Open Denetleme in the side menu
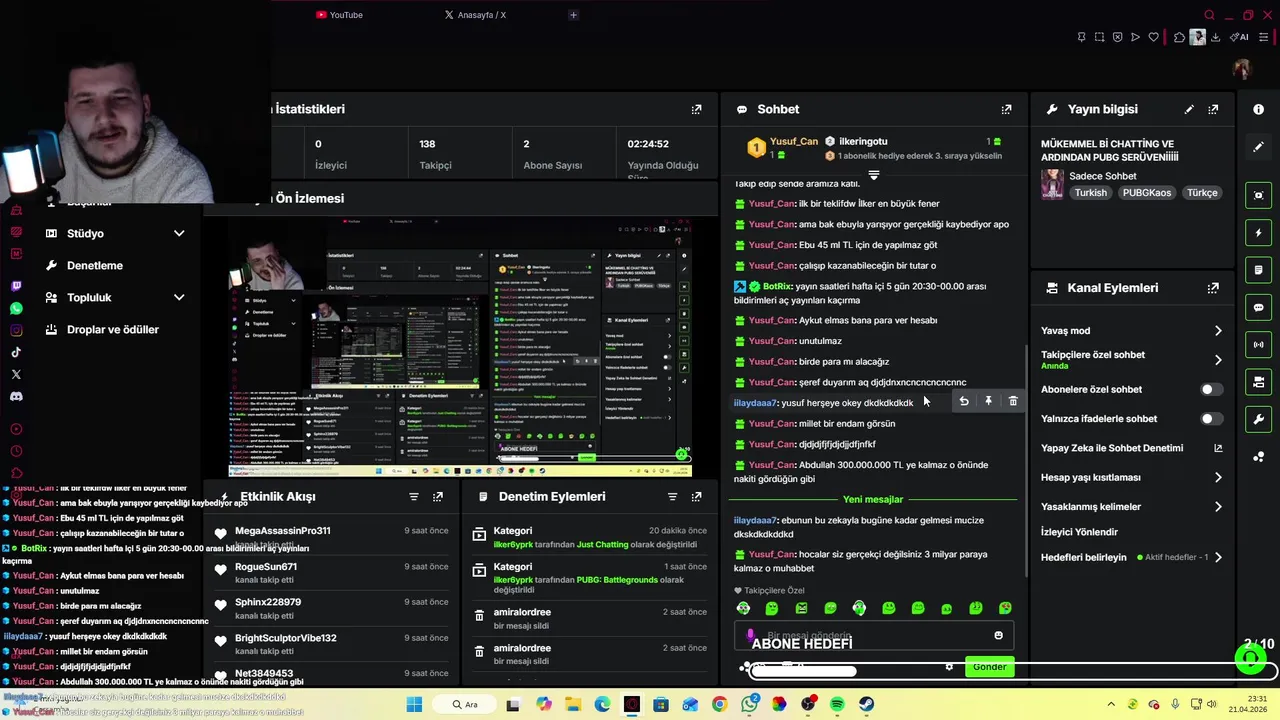 [95, 265]
